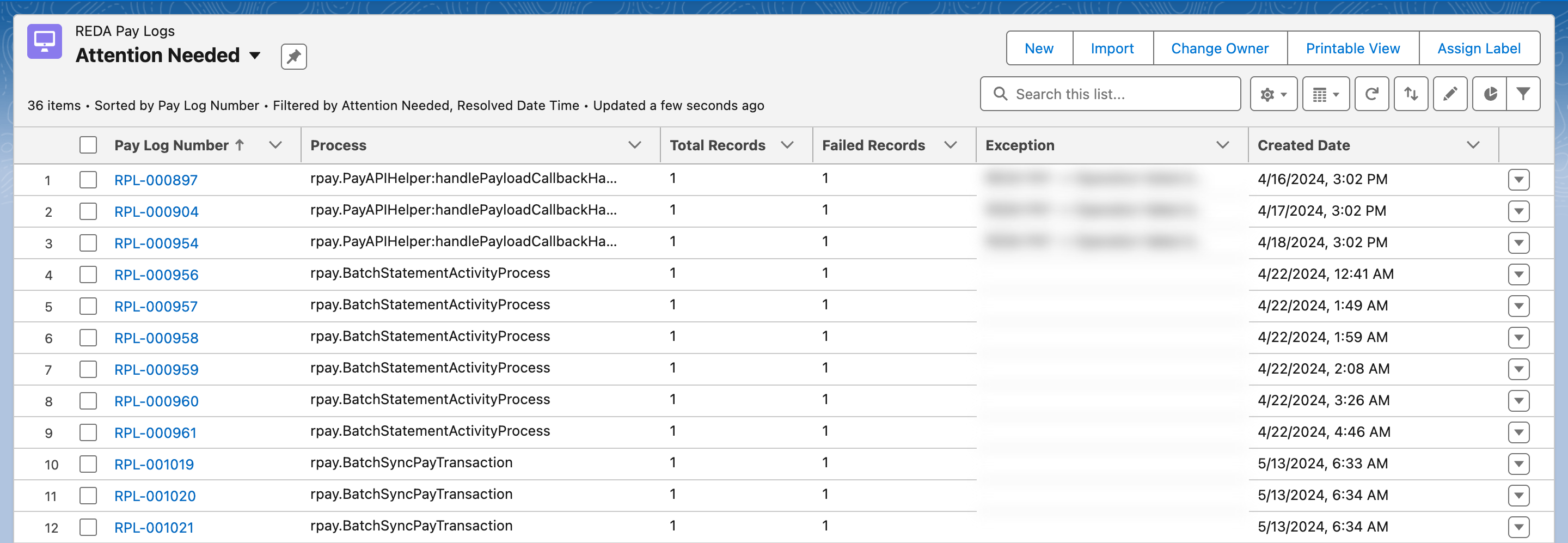1568x543 pixels.
Task: Open list view controls gear menu
Action: (x=1273, y=94)
